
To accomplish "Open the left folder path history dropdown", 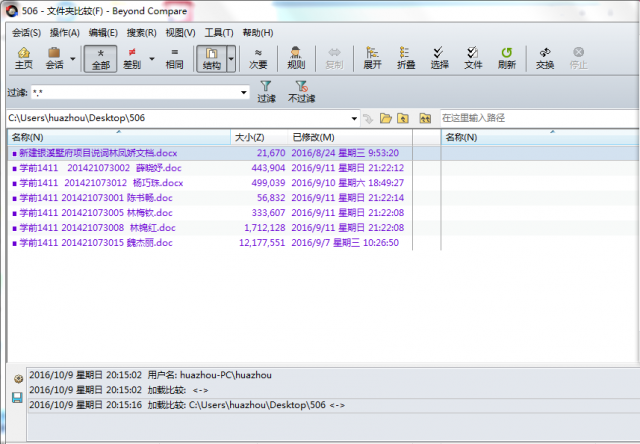I will point(354,119).
